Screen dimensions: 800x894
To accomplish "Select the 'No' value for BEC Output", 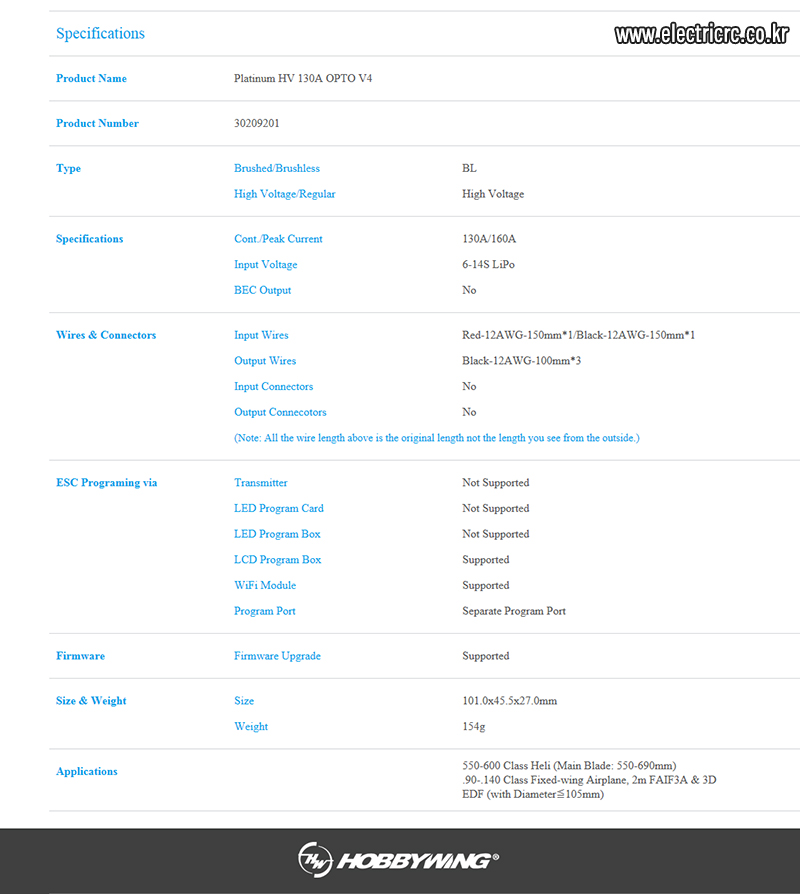I will [x=469, y=290].
